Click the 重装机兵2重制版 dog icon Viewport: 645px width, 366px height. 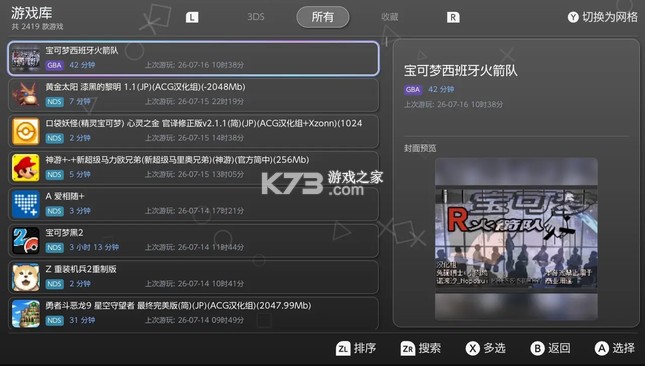click(26, 277)
